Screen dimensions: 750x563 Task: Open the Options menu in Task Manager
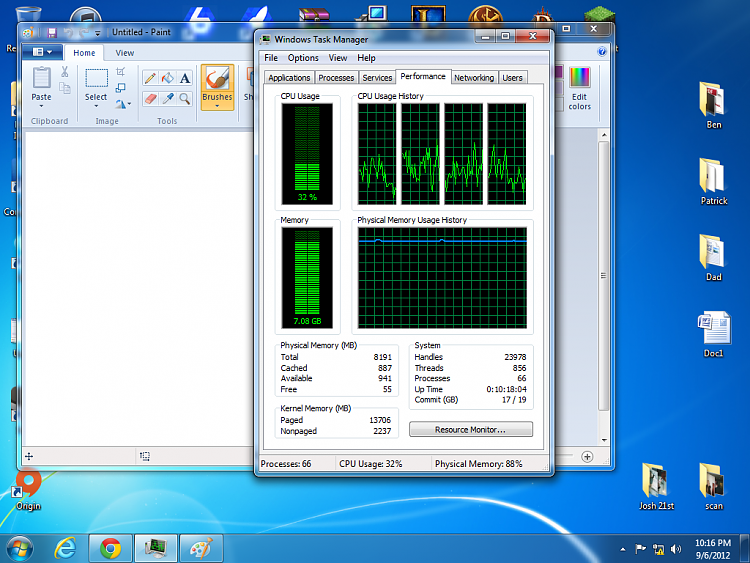pos(303,58)
